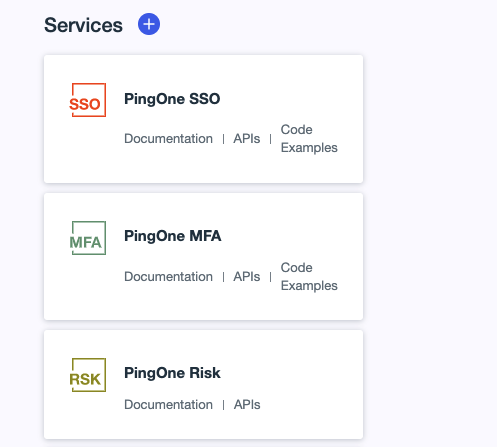
Task: Open Code Examples for PingOne SSO
Action: [x=309, y=139]
